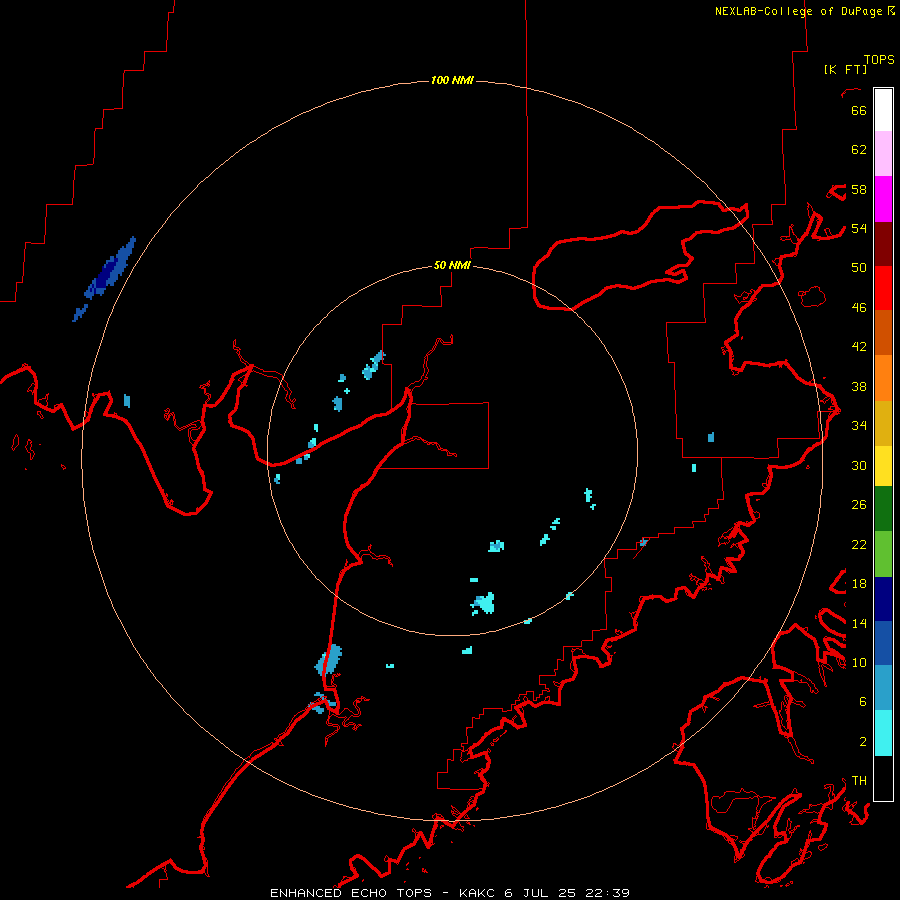Click the "KAKC" station identifier in caption
Screen dimensions: 900x900
[477, 893]
